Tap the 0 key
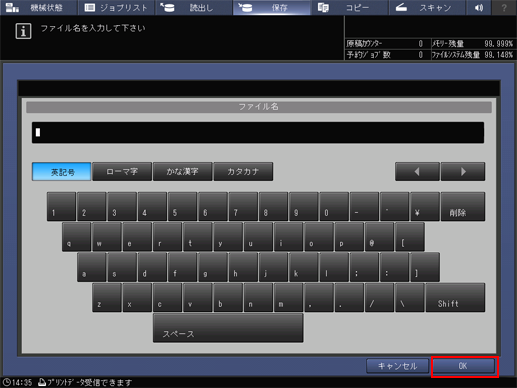The height and width of the screenshot is (388, 517). [334, 207]
